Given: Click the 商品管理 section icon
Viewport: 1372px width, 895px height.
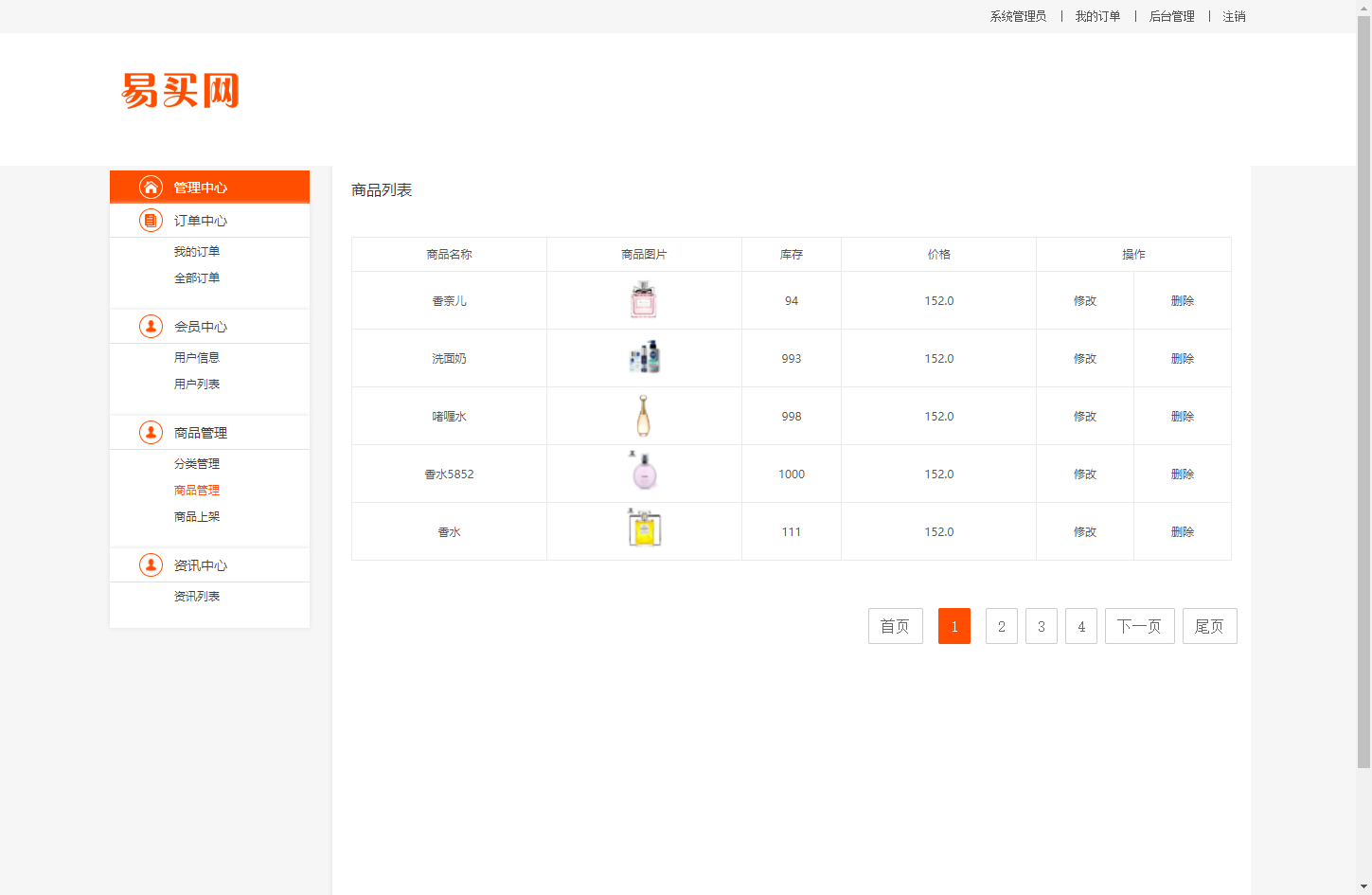Looking at the screenshot, I should [x=151, y=432].
